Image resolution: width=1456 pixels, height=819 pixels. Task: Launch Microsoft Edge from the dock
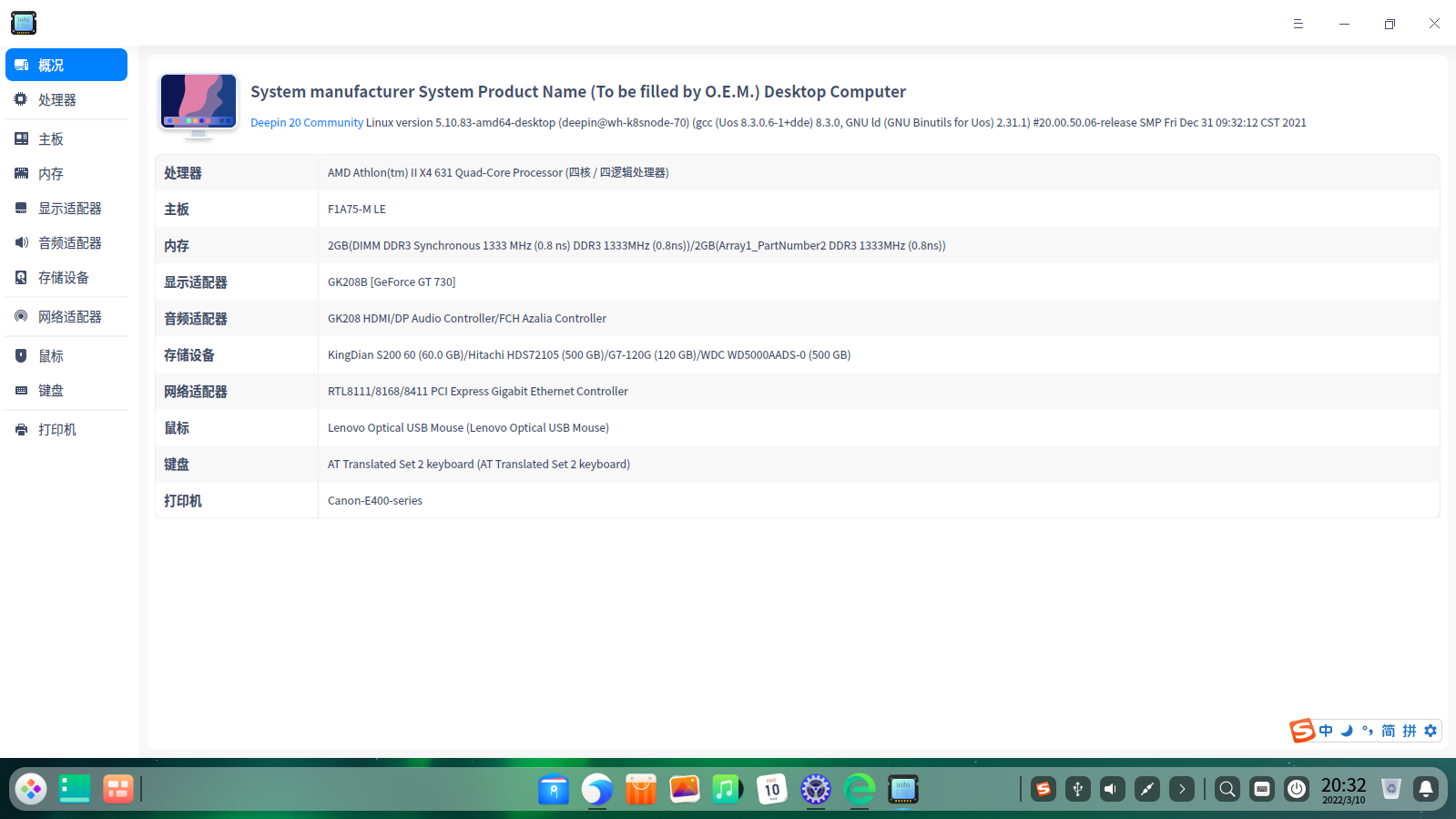(x=860, y=789)
